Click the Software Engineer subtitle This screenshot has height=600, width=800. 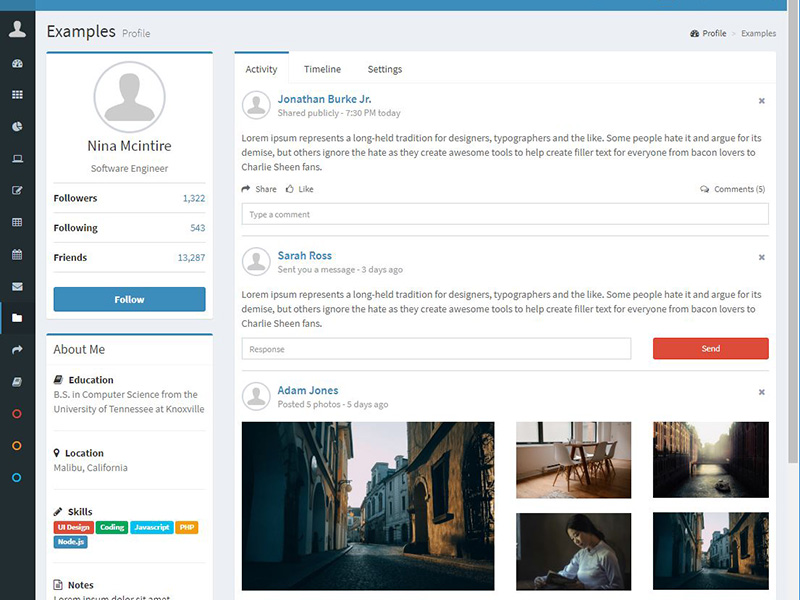(x=130, y=168)
